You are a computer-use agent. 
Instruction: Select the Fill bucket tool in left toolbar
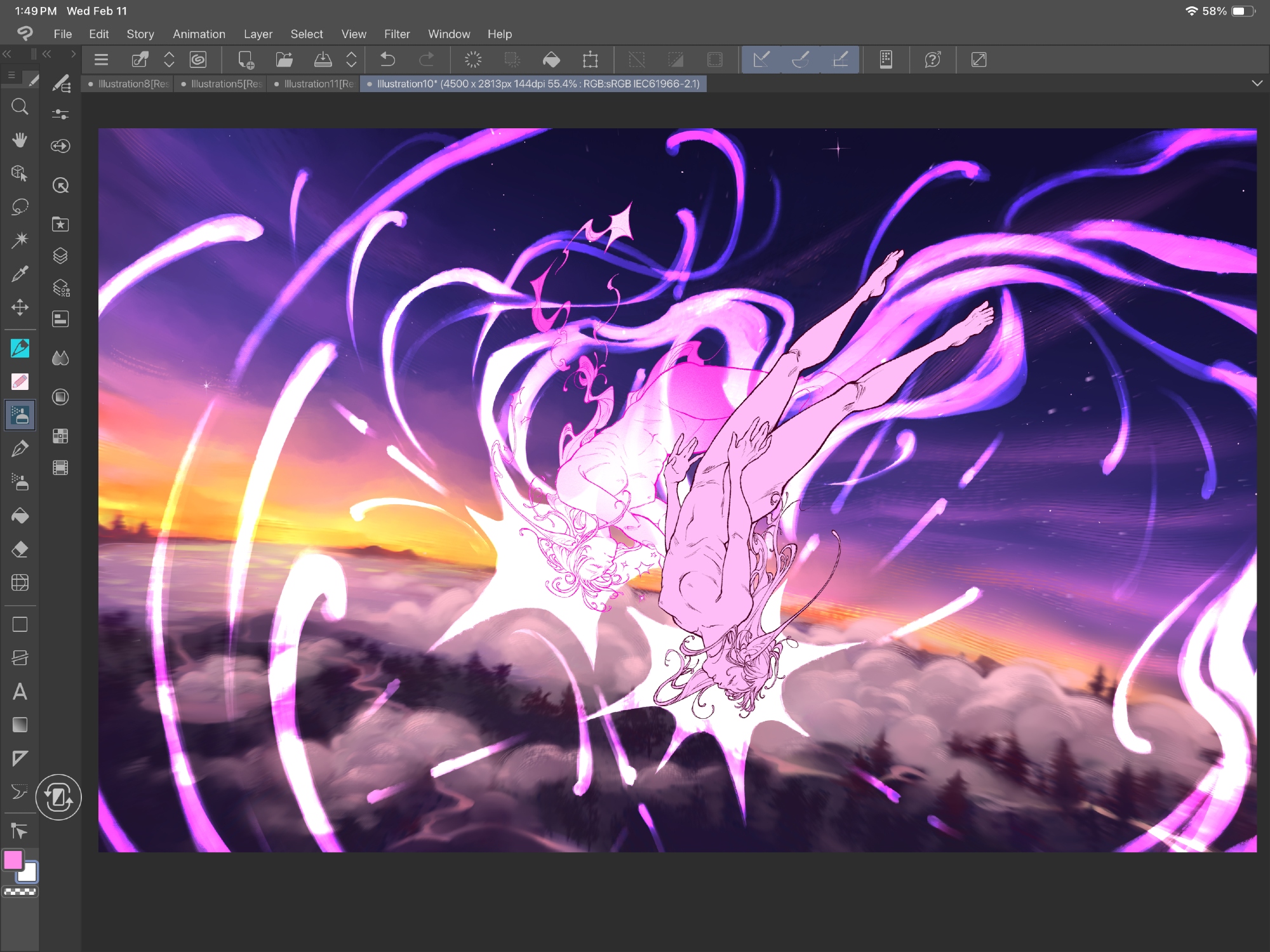20,516
